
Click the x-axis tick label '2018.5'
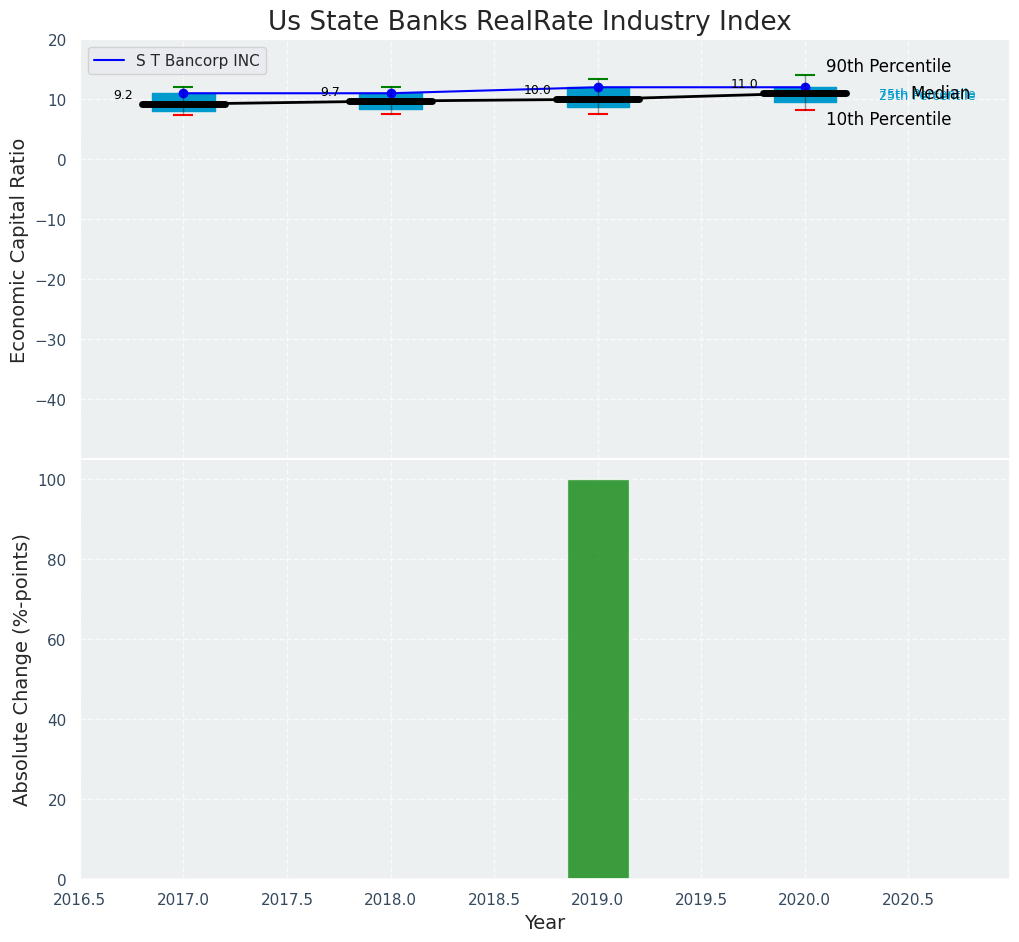click(x=494, y=900)
